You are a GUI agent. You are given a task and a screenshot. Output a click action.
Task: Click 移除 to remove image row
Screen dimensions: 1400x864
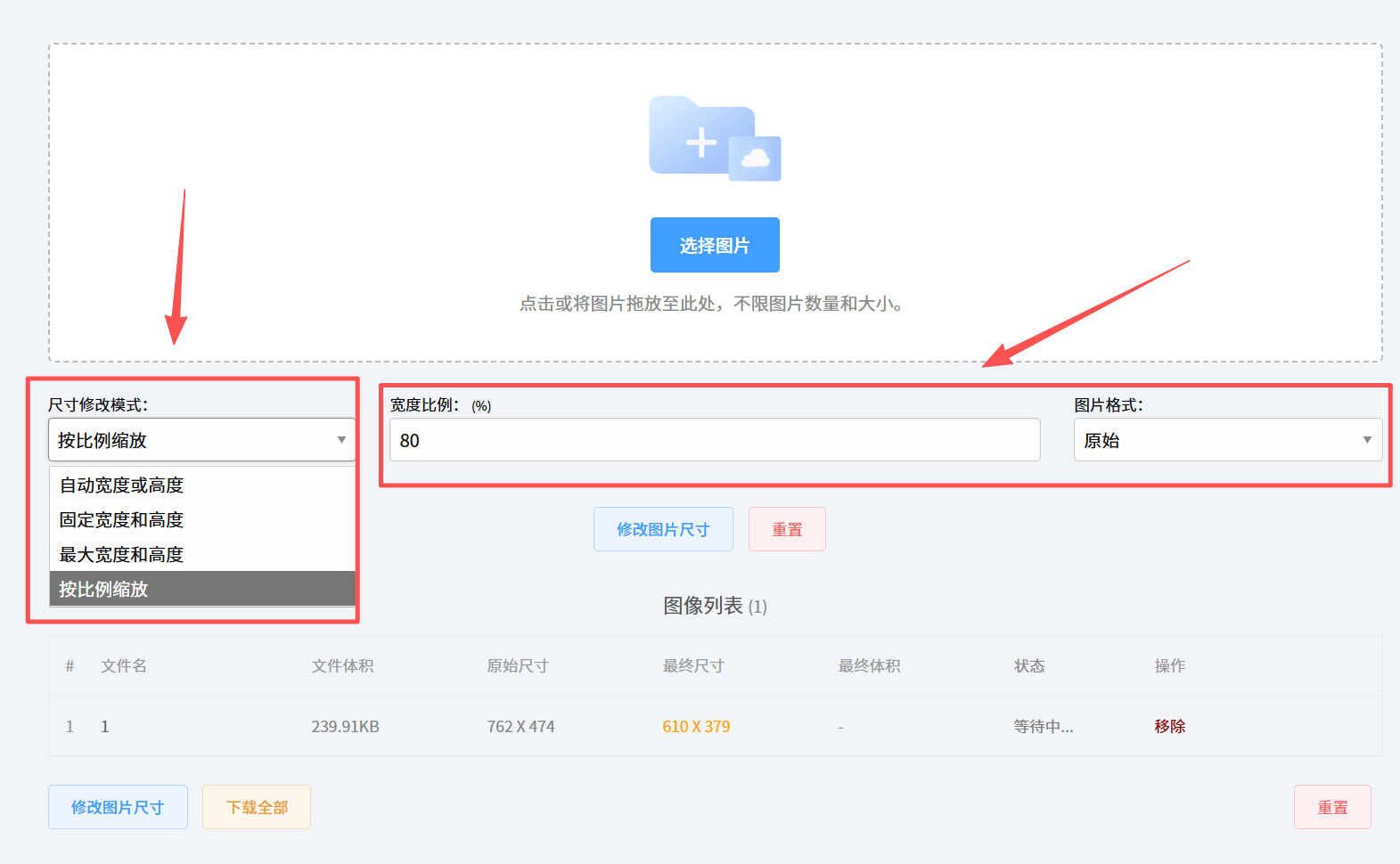tap(1170, 726)
